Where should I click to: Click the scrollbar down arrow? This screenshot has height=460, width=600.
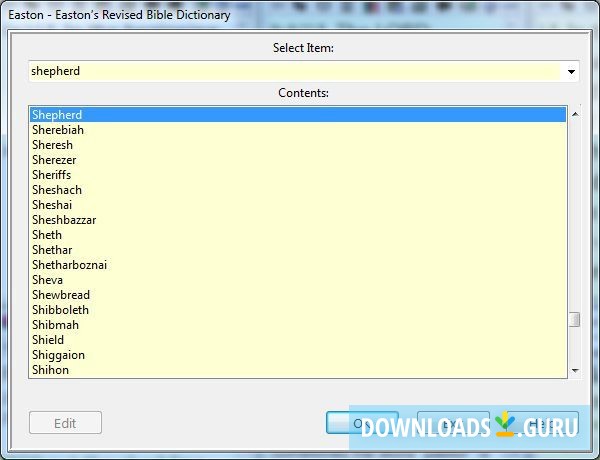(575, 370)
